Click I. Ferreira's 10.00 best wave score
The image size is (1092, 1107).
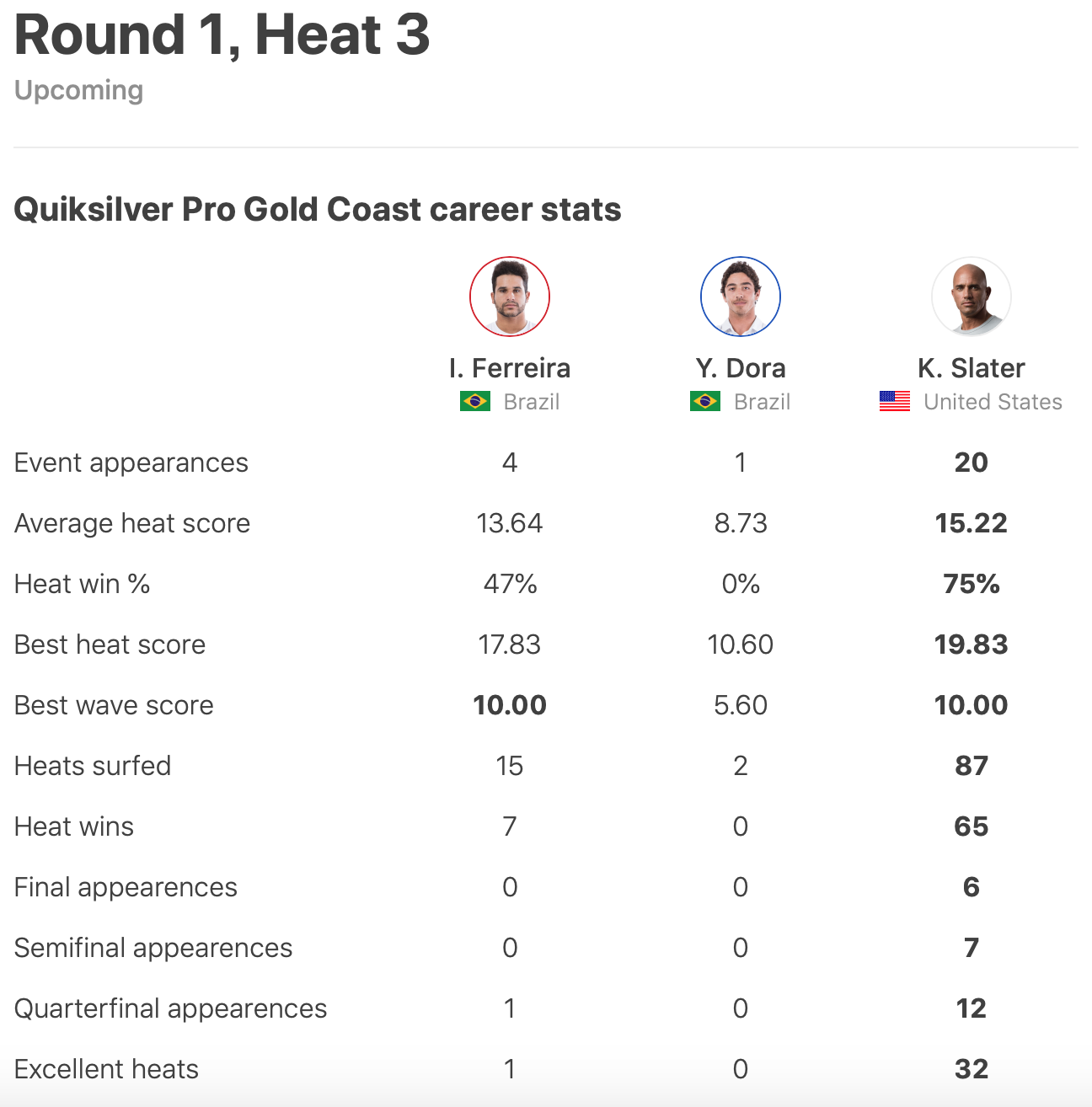coord(510,705)
